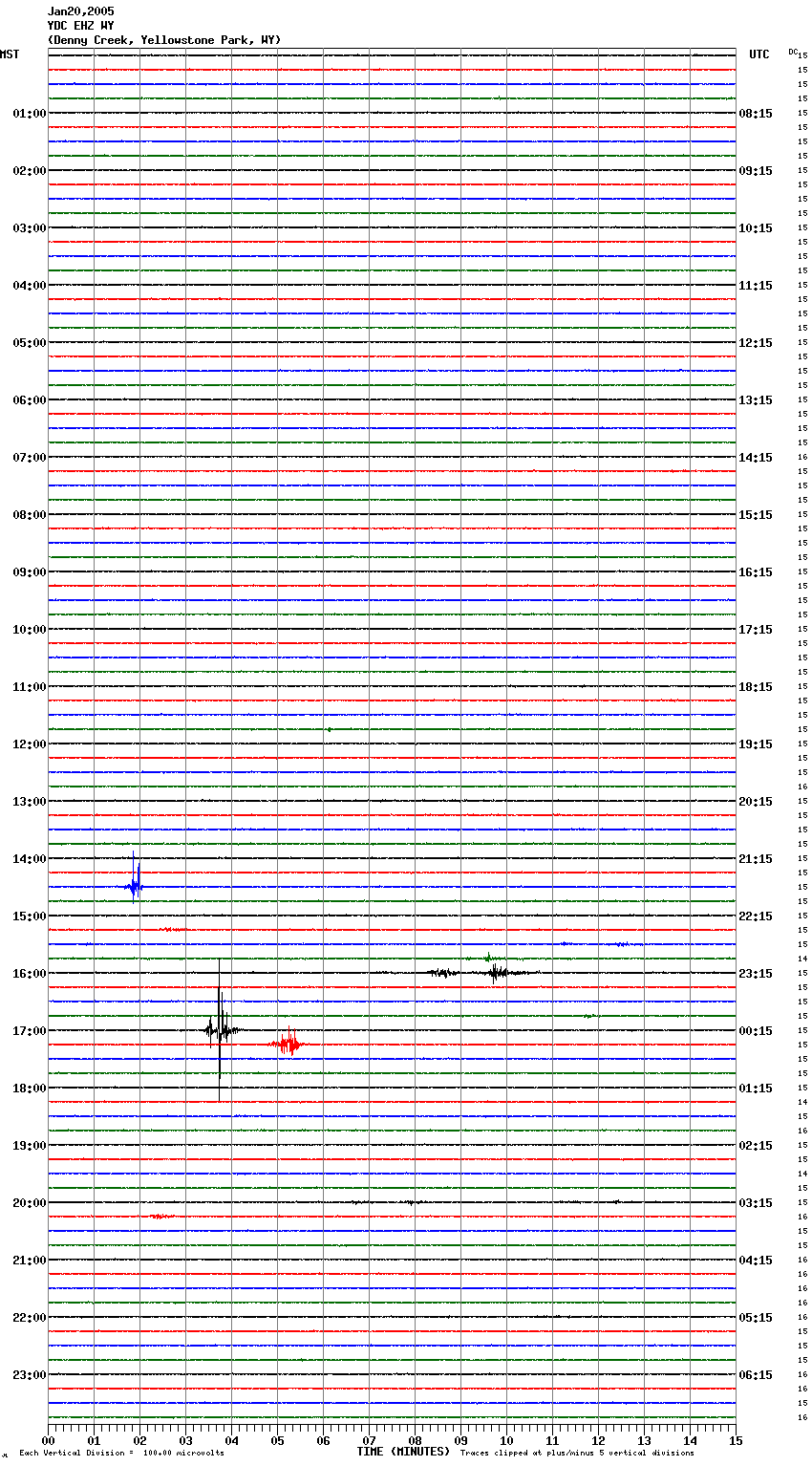Click minute 10 on the time axis
This screenshot has height=1466, width=812.
point(506,1440)
